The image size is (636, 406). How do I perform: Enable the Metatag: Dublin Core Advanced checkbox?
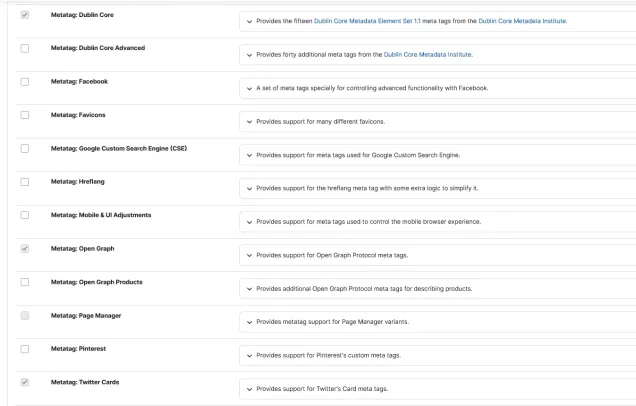click(x=25, y=49)
